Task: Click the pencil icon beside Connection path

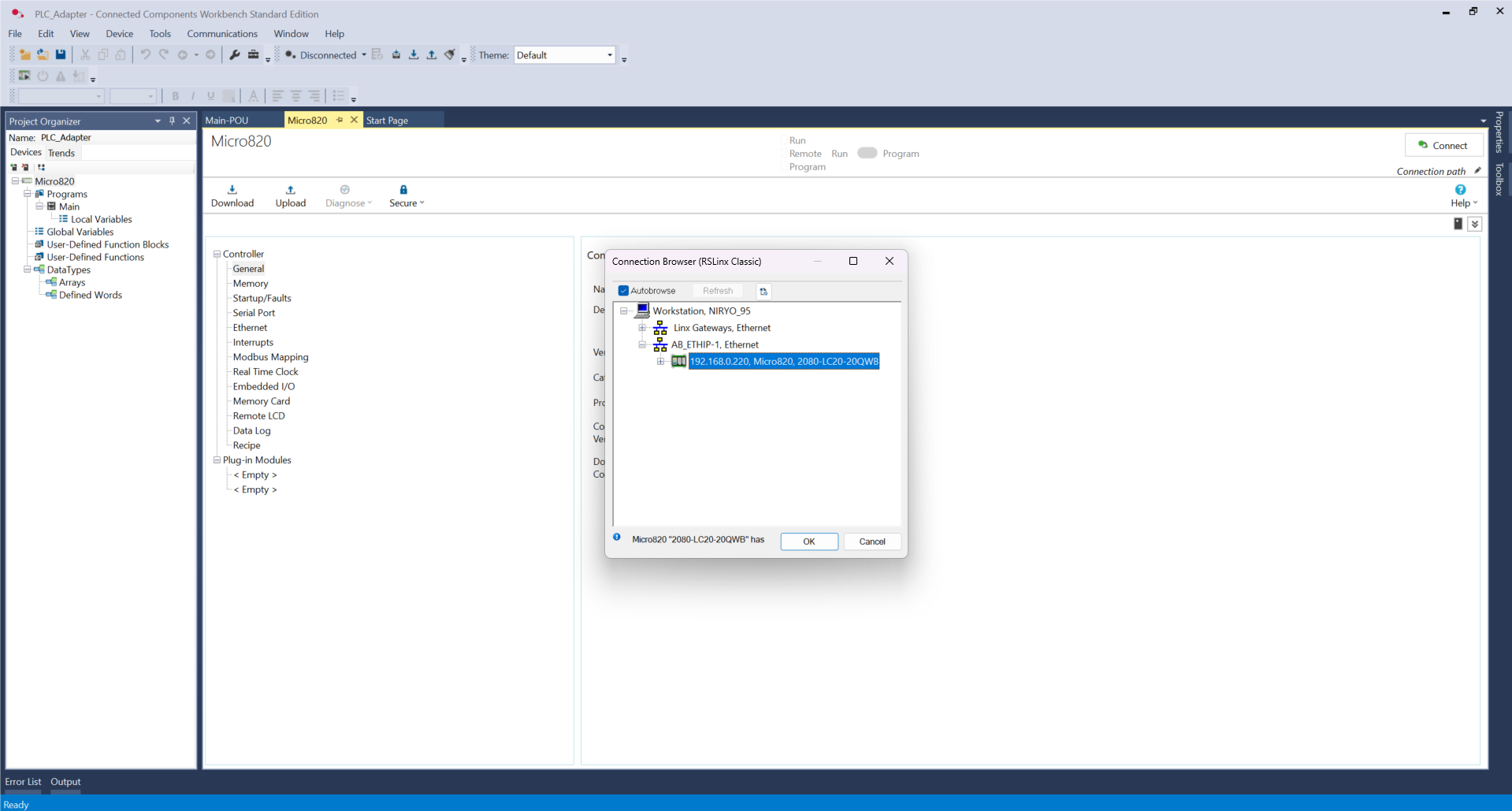Action: pyautogui.click(x=1477, y=171)
